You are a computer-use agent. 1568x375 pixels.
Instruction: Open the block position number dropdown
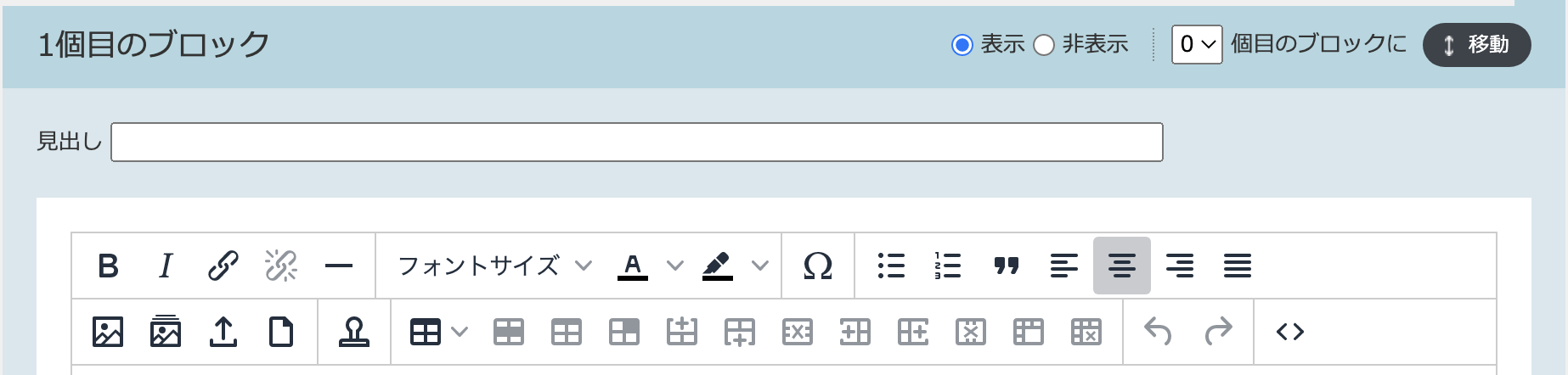(1196, 45)
